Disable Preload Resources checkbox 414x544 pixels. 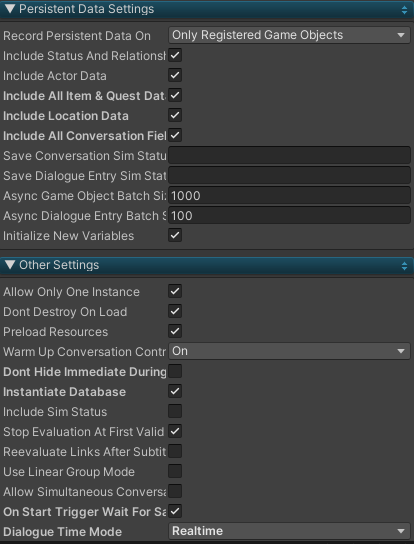click(x=175, y=331)
